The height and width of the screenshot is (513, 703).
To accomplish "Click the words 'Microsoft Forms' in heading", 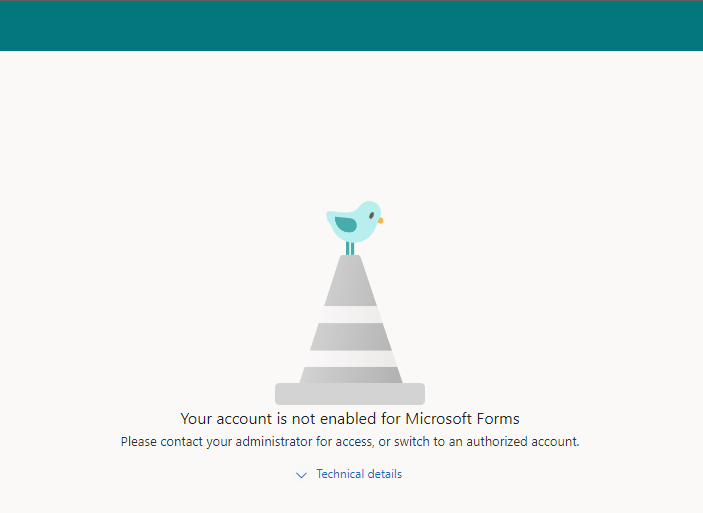I will [x=464, y=419].
